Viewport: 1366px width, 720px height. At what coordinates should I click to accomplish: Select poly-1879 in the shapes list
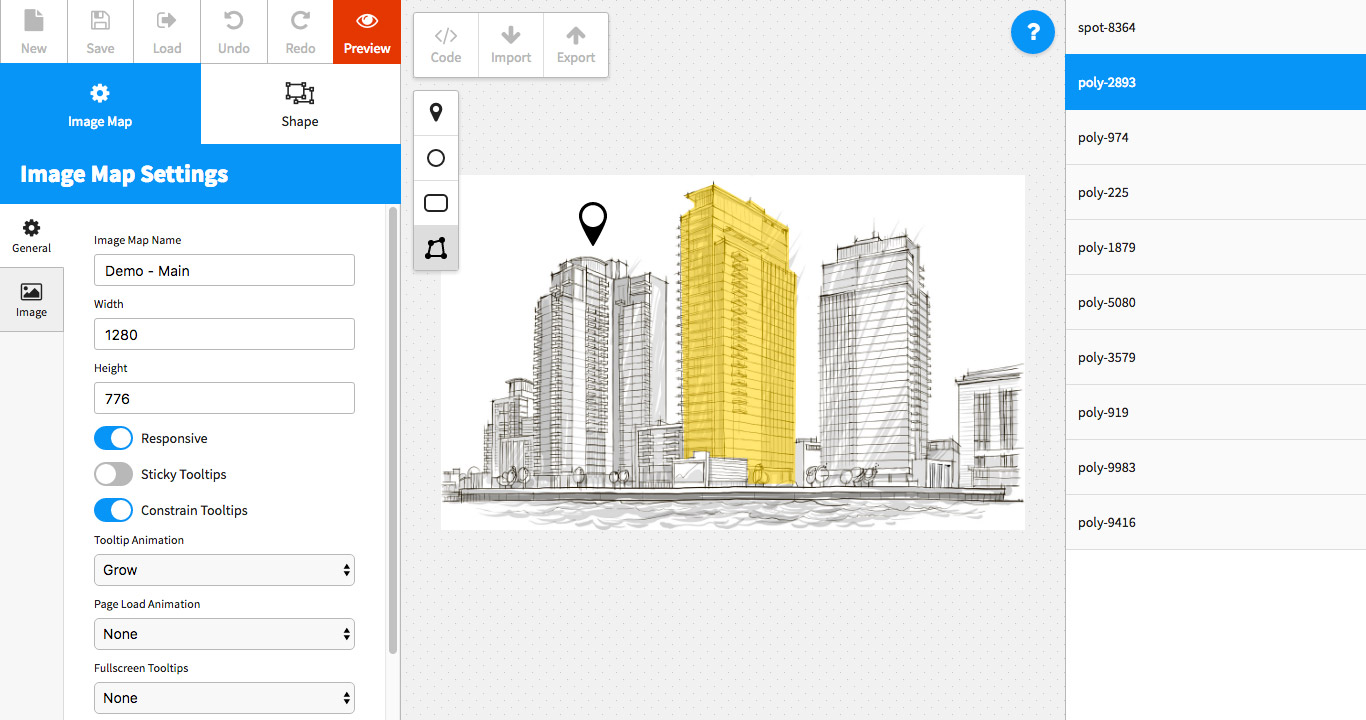coord(1215,247)
